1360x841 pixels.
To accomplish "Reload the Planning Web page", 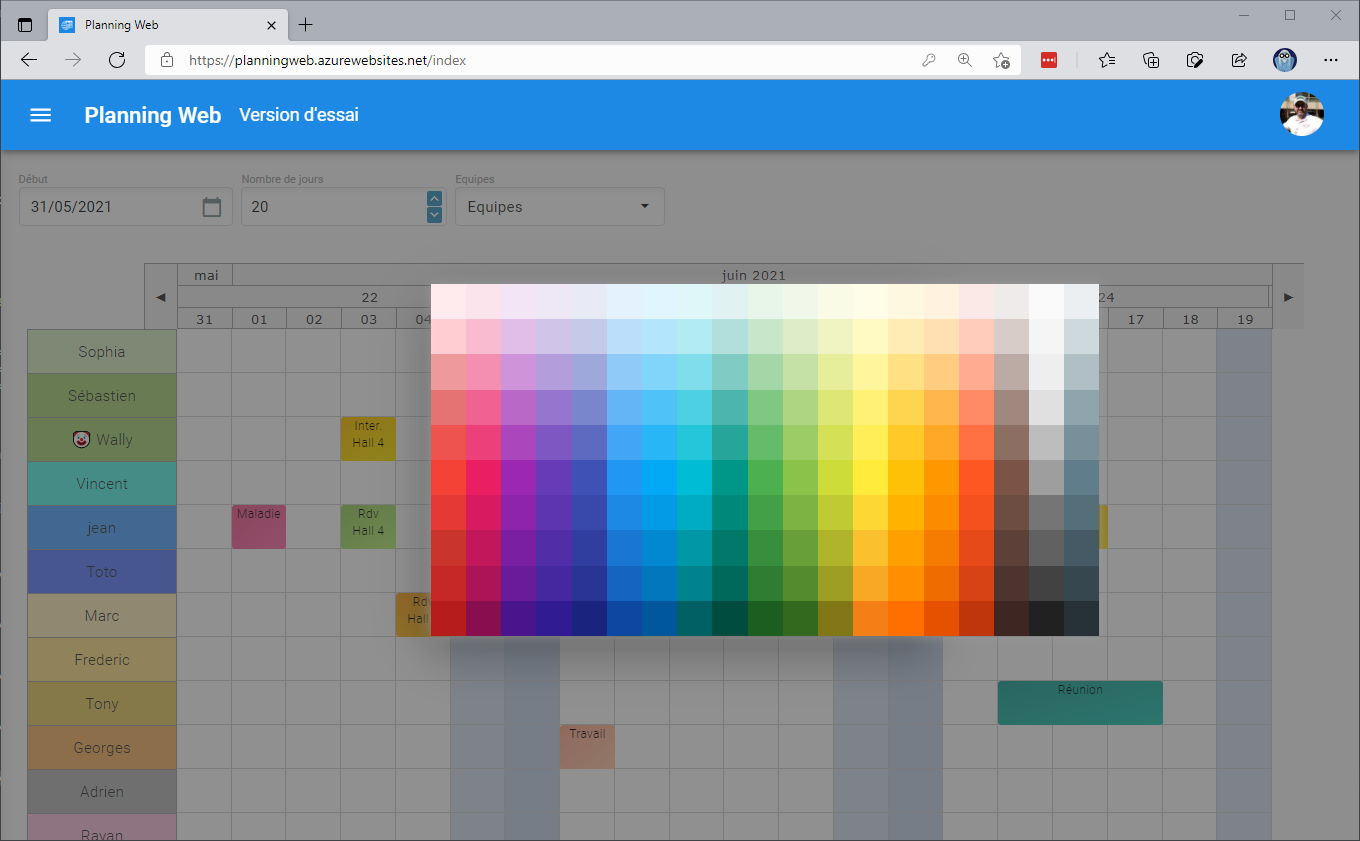I will pyautogui.click(x=117, y=59).
